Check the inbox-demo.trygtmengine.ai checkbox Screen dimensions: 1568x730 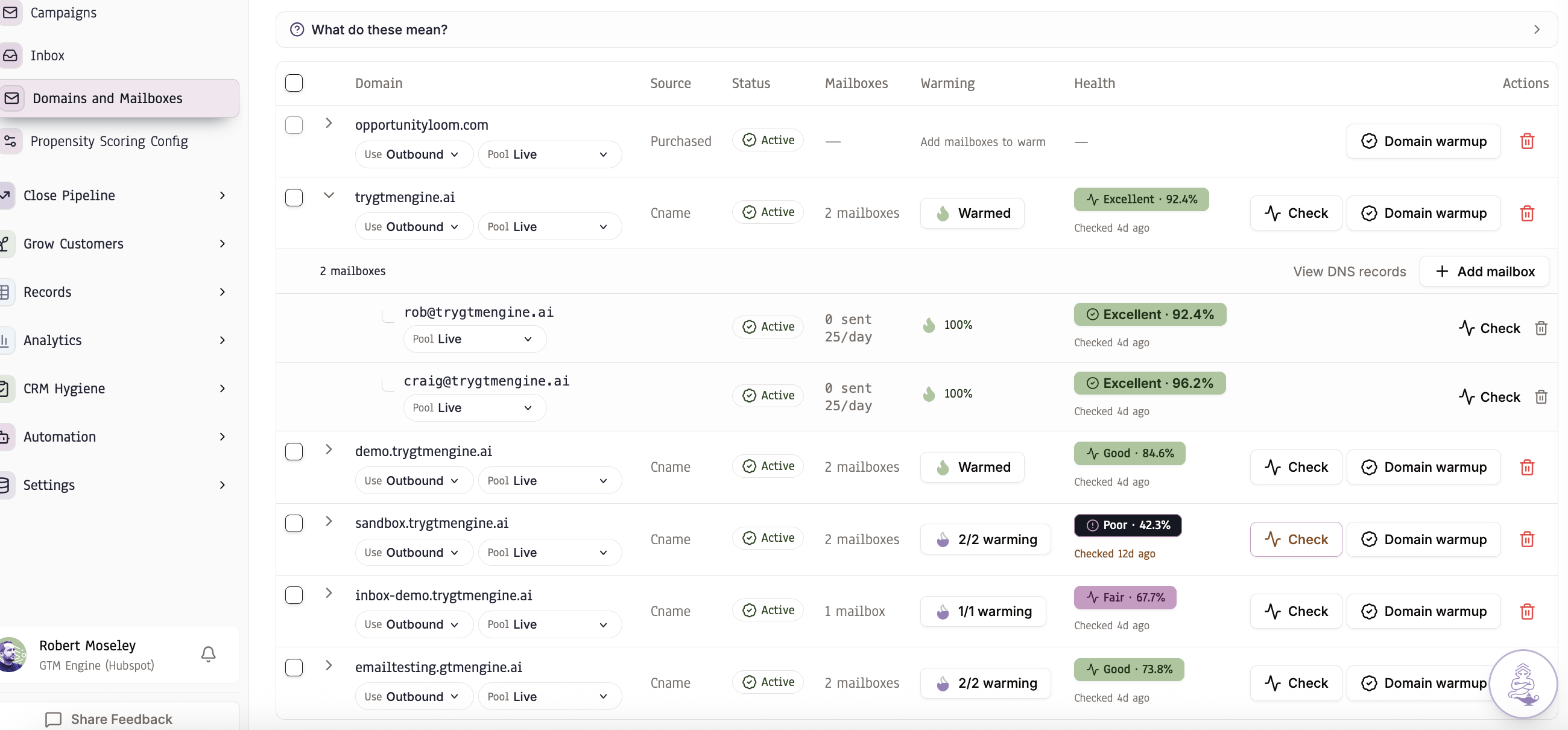point(293,595)
